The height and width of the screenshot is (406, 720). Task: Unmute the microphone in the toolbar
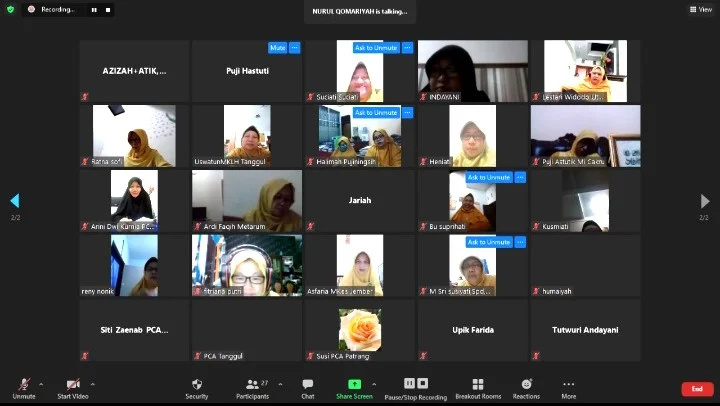[x=23, y=385]
